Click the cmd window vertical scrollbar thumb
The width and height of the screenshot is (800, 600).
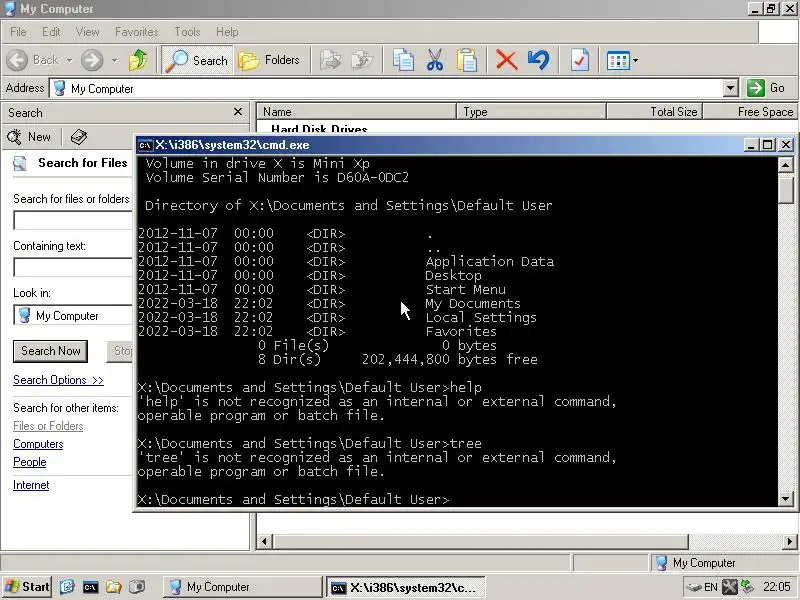786,189
